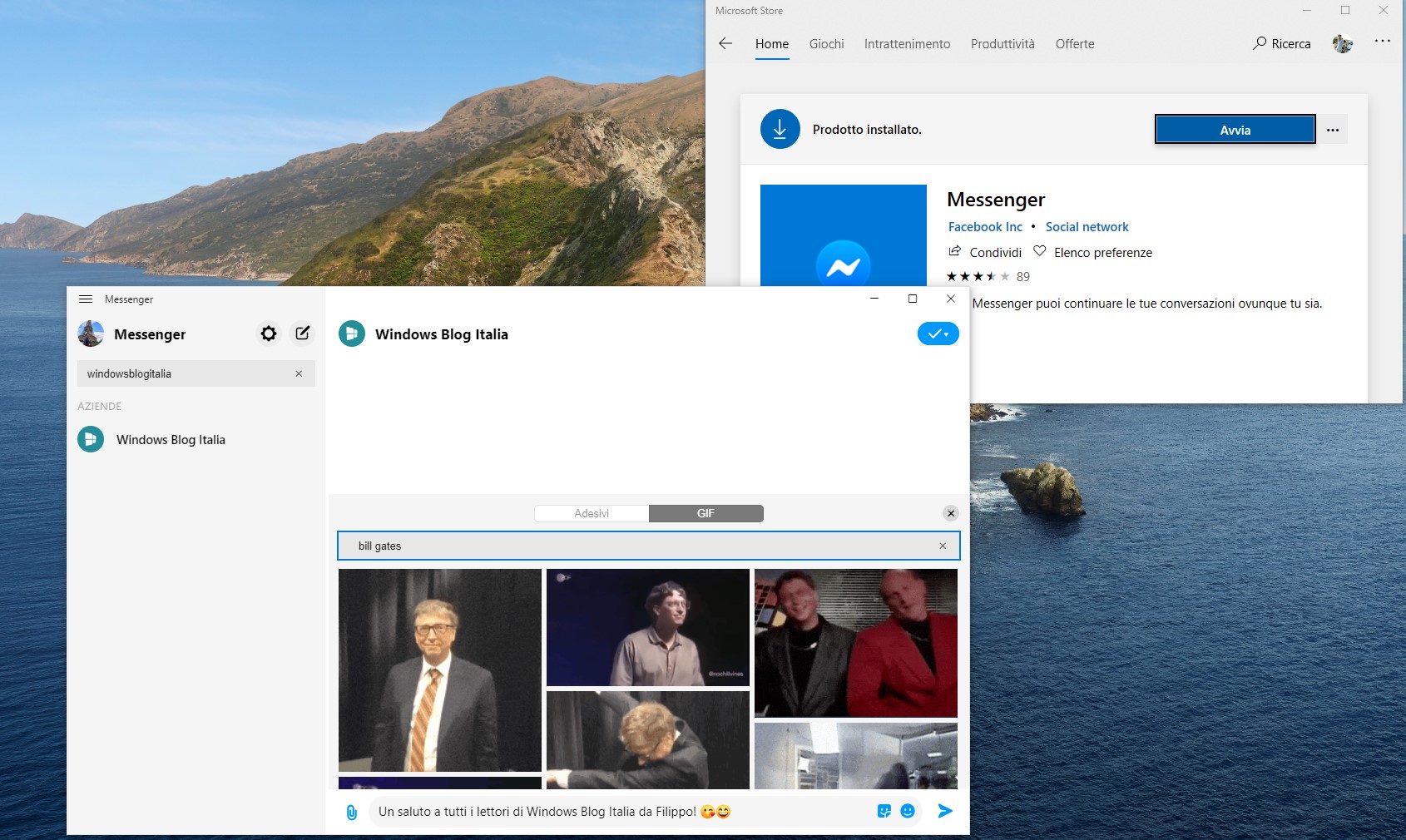Attach a file with paperclip icon
This screenshot has width=1406, height=840.
point(352,813)
